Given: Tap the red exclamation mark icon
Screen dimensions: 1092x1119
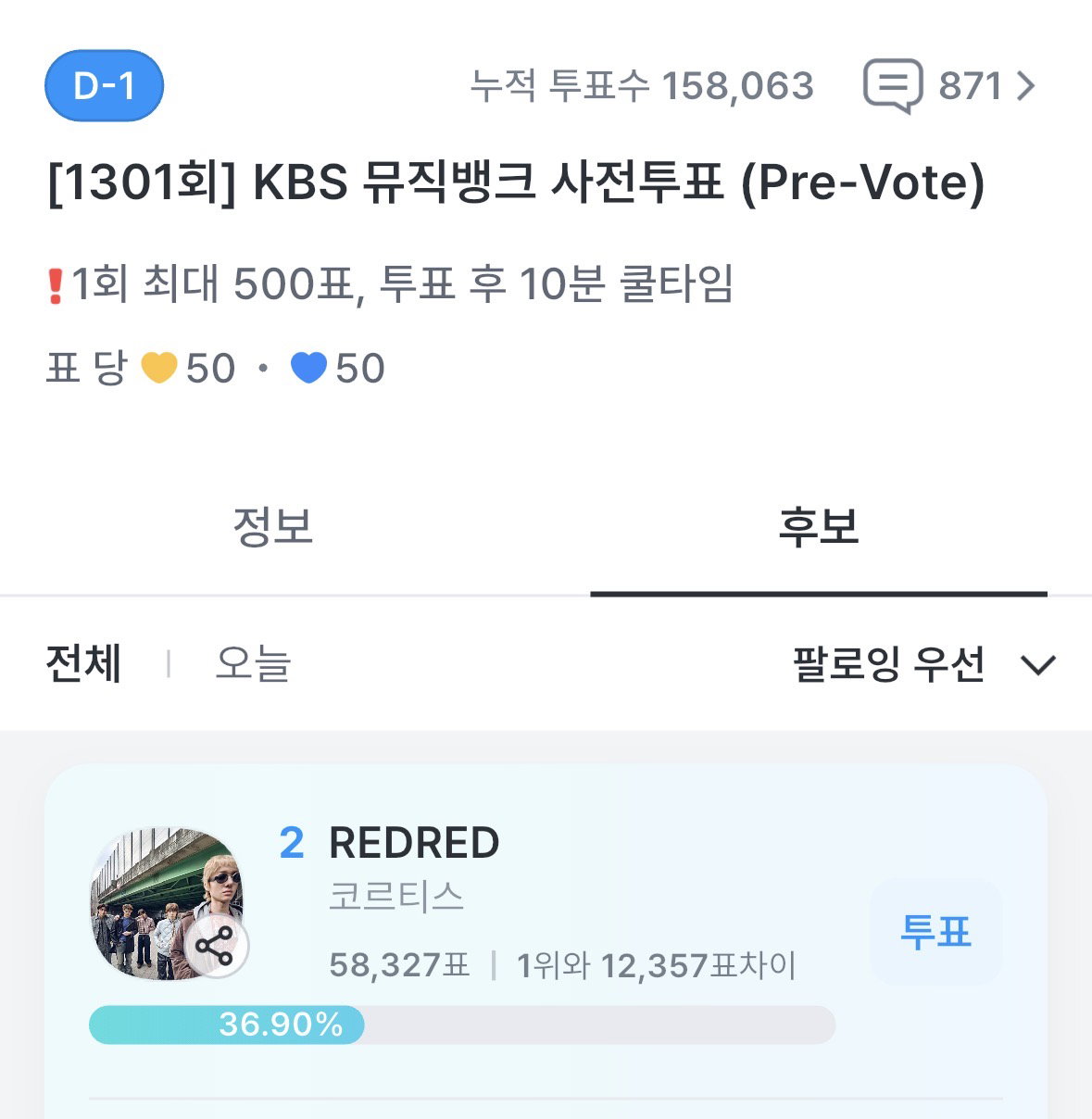Looking at the screenshot, I should [x=56, y=284].
